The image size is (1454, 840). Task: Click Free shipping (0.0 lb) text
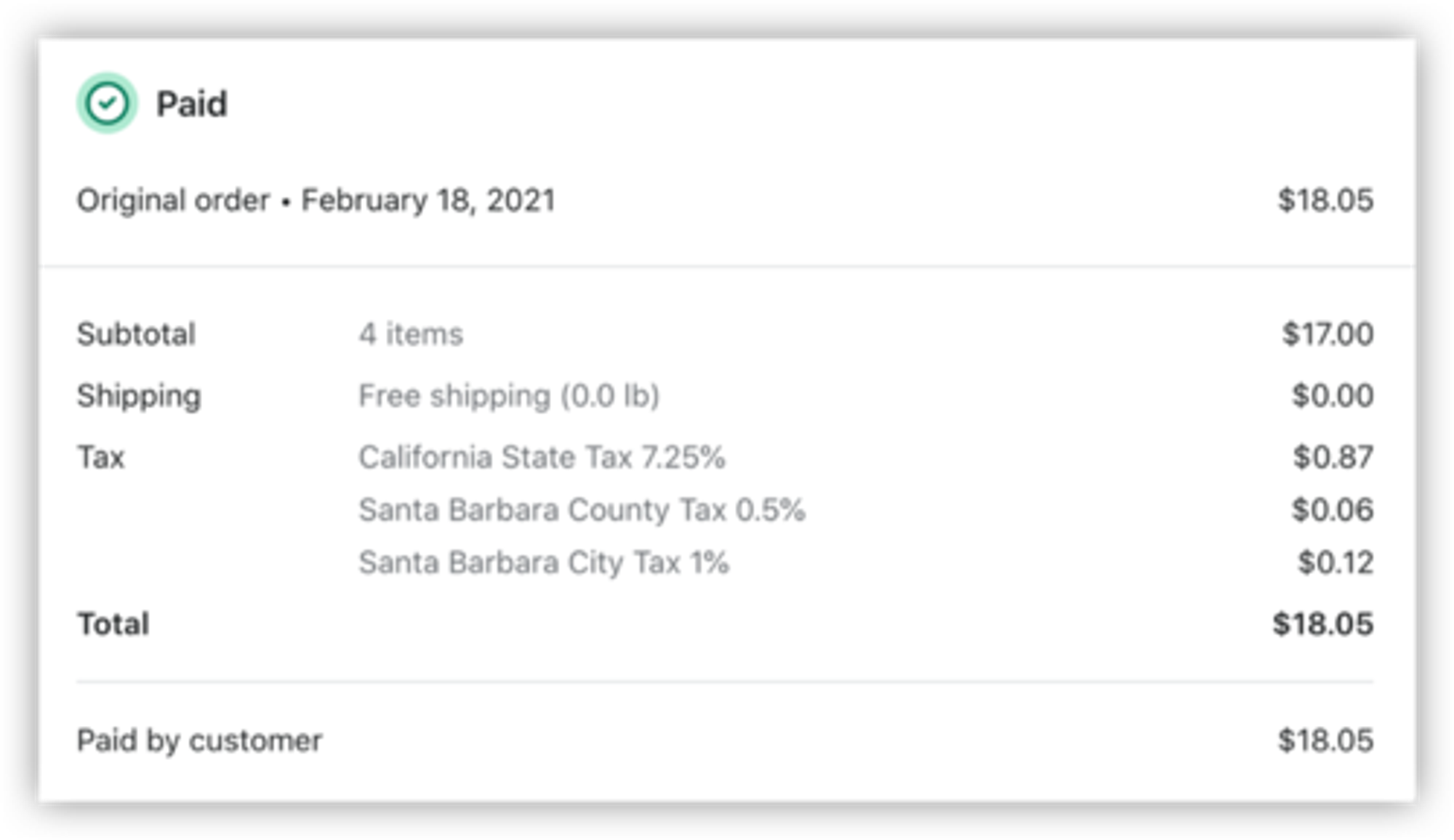pos(509,396)
